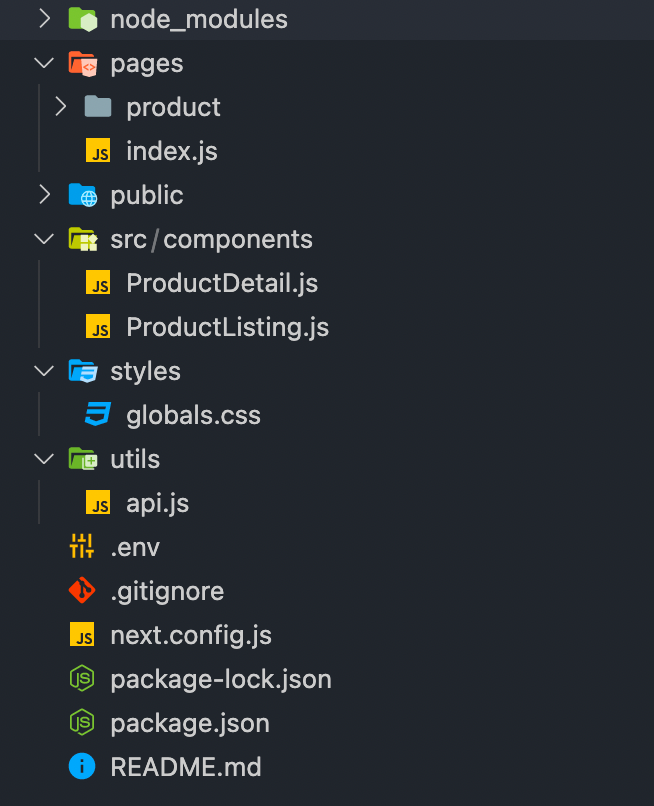
Task: Click the JS icon next to index.js
Action: [97, 150]
